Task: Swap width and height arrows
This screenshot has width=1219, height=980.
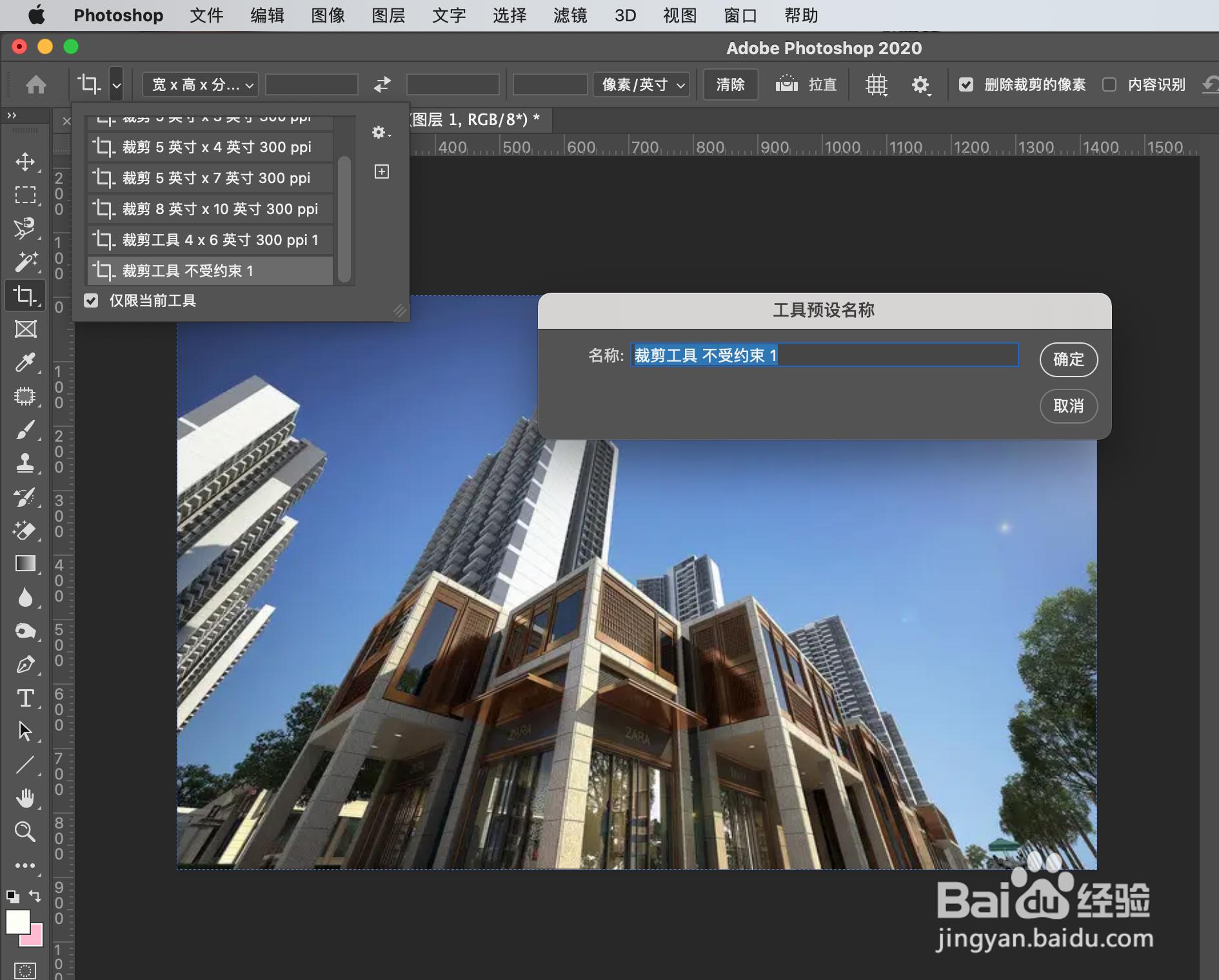Action: [x=382, y=84]
